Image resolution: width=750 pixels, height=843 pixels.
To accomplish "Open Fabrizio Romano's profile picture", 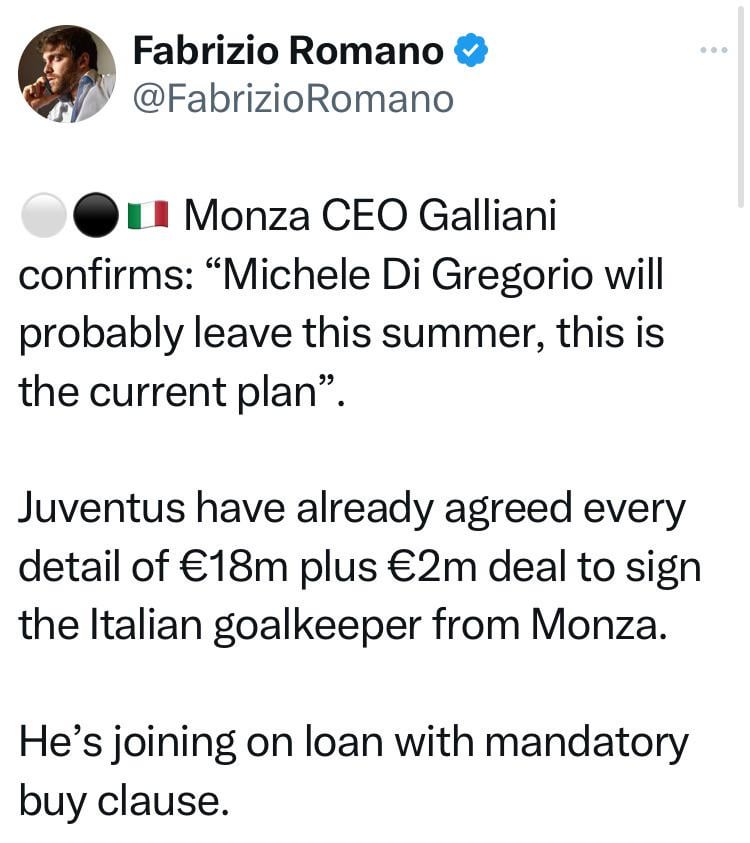I will 67,74.
